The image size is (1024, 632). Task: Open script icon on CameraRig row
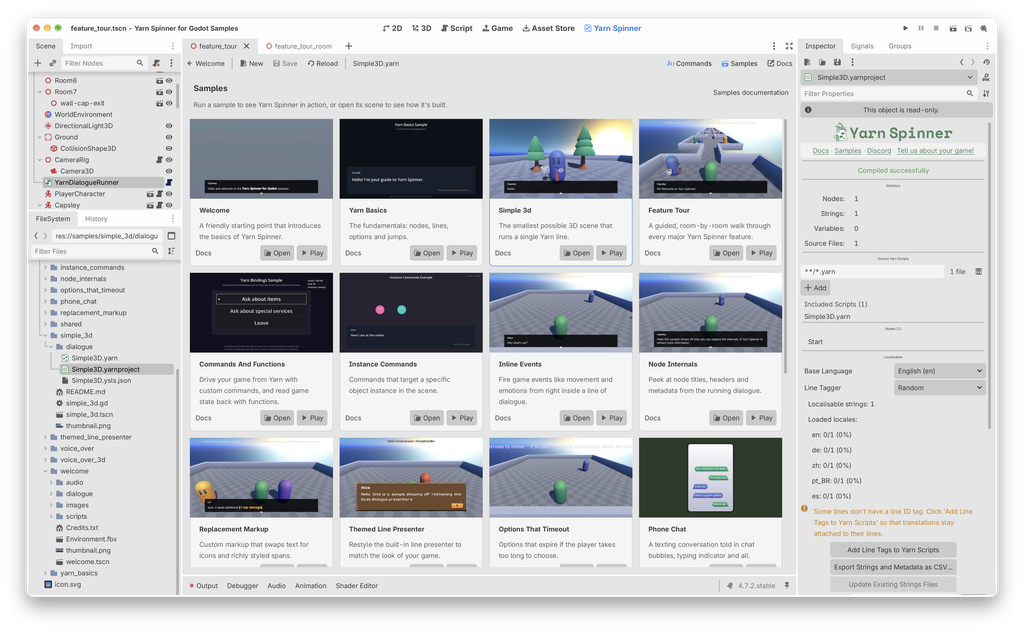click(x=159, y=160)
